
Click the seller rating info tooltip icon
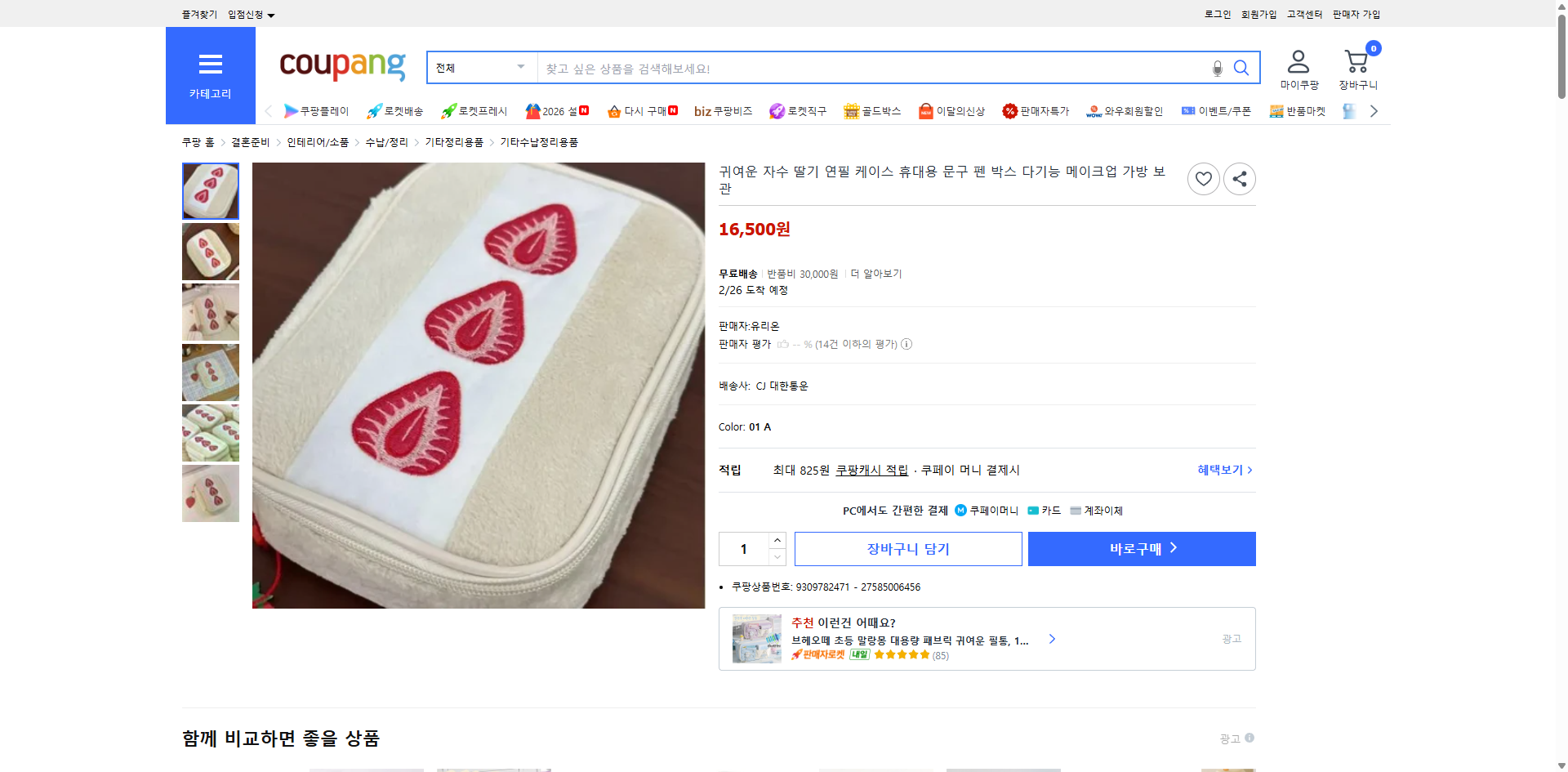906,344
